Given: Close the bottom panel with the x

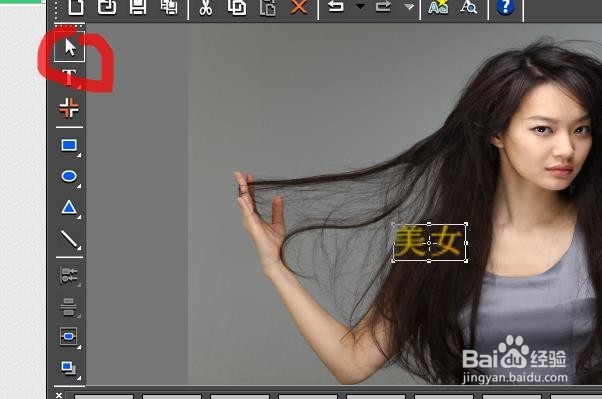Looking at the screenshot, I should click(x=59, y=395).
